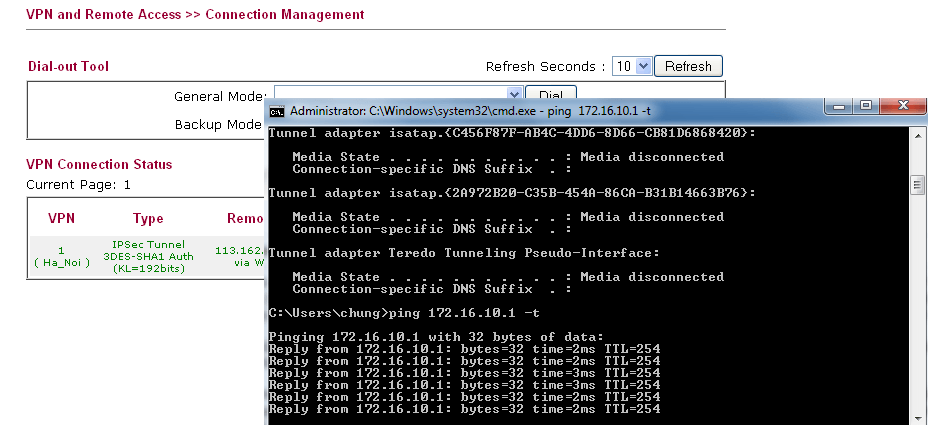Click the Teredo Tunneling Pseudo-Interface line

[x=464, y=253]
